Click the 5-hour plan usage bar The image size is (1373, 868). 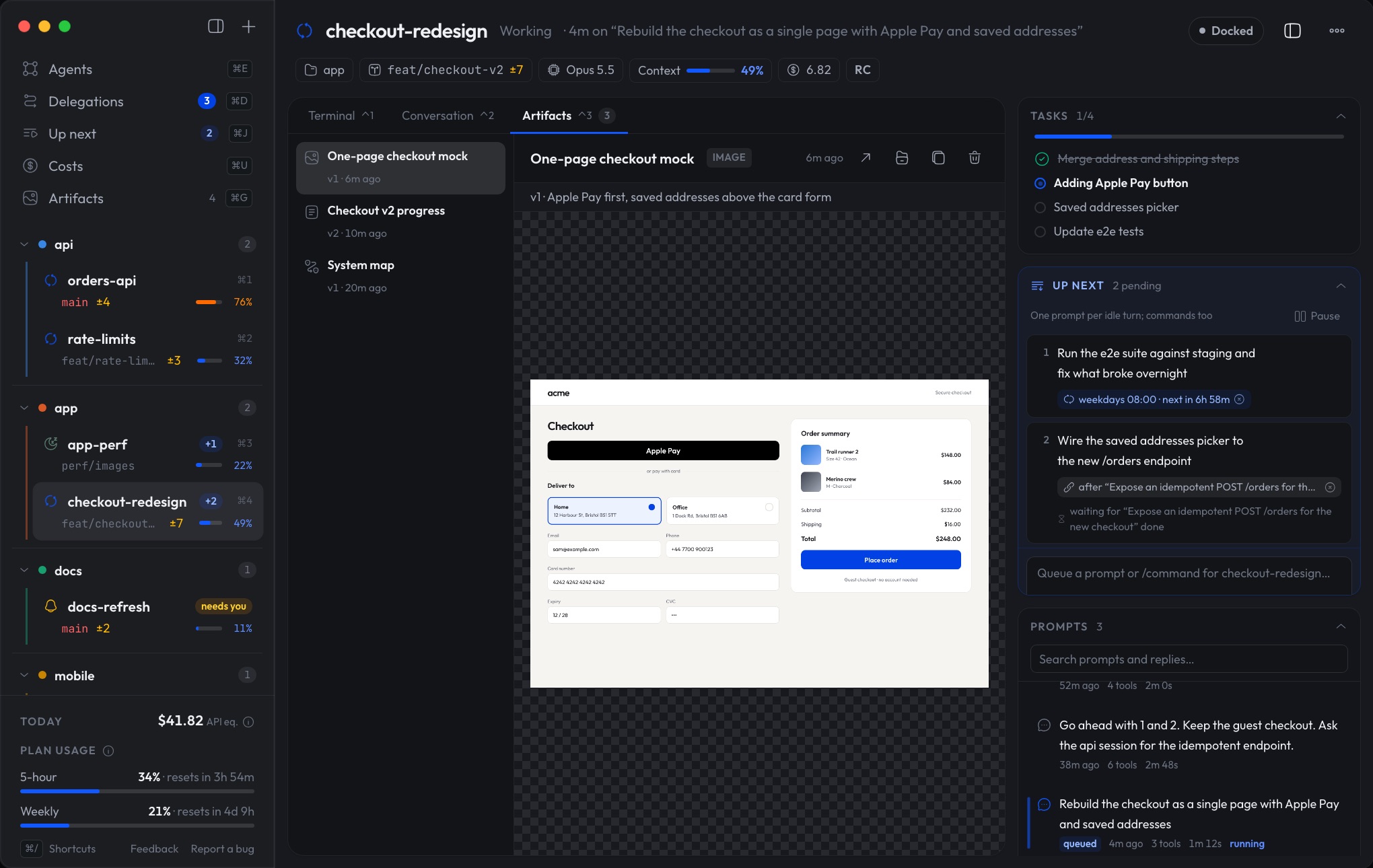137,791
